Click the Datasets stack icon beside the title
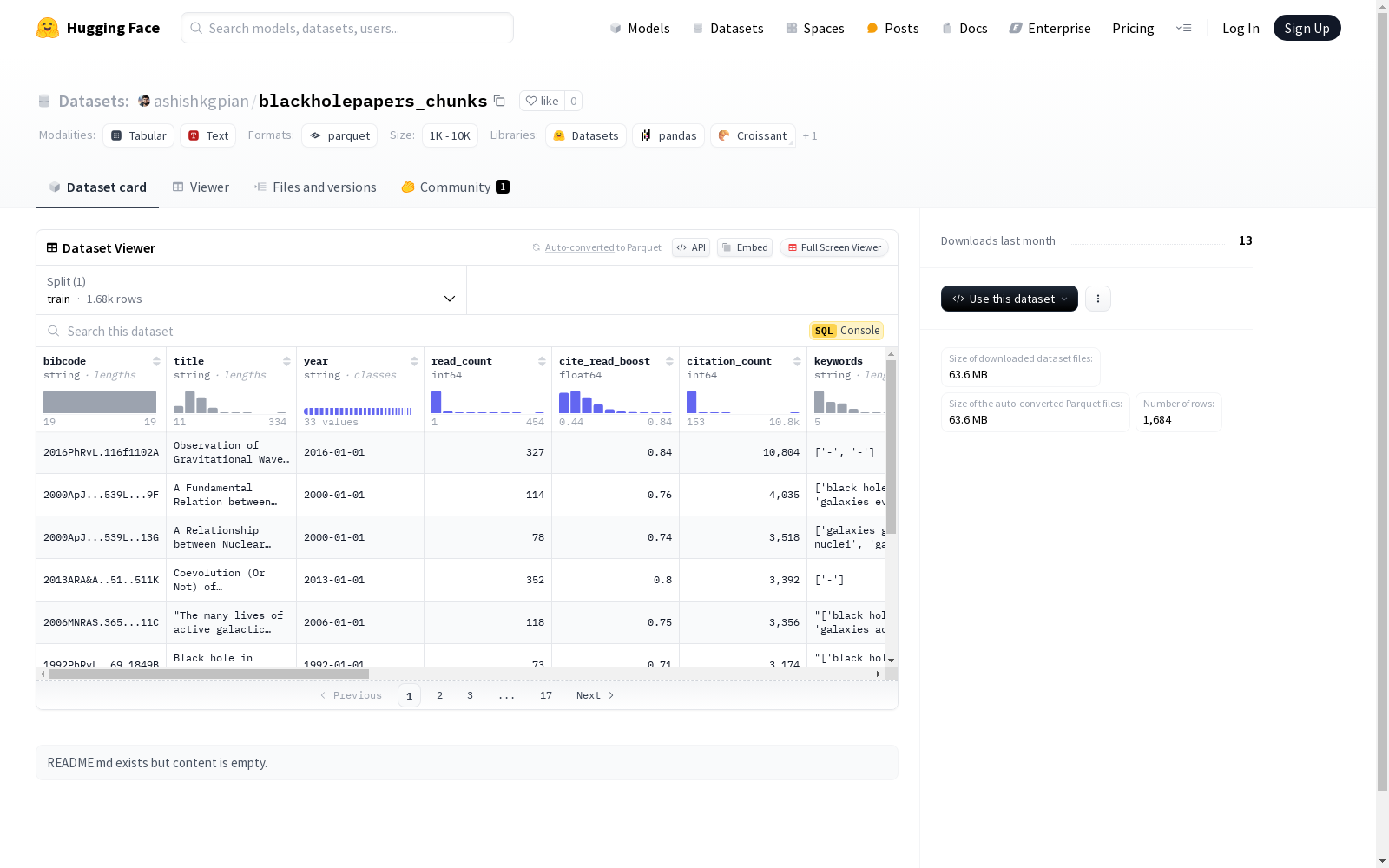 (x=44, y=101)
